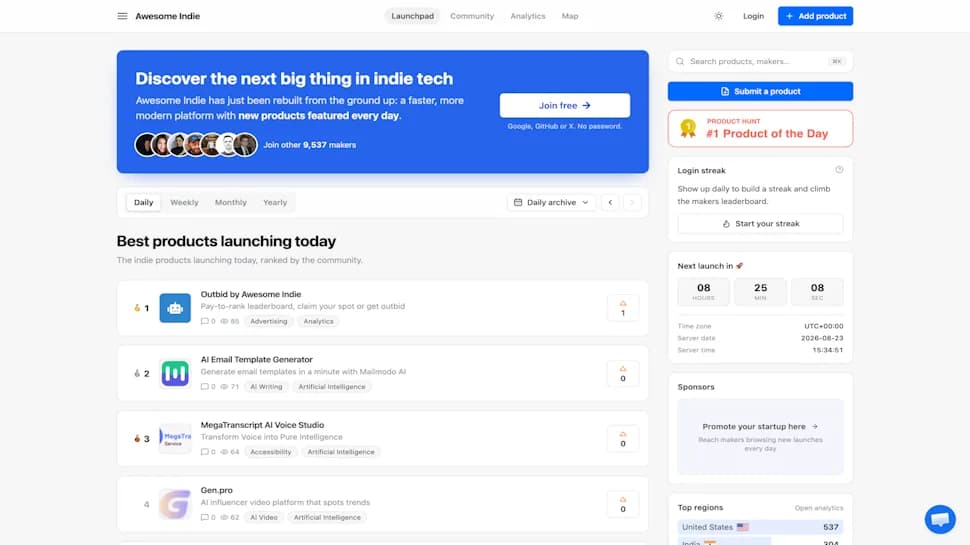Image resolution: width=970 pixels, height=545 pixels.
Task: Upvote Outbid by Awesome Indie
Action: point(623,308)
